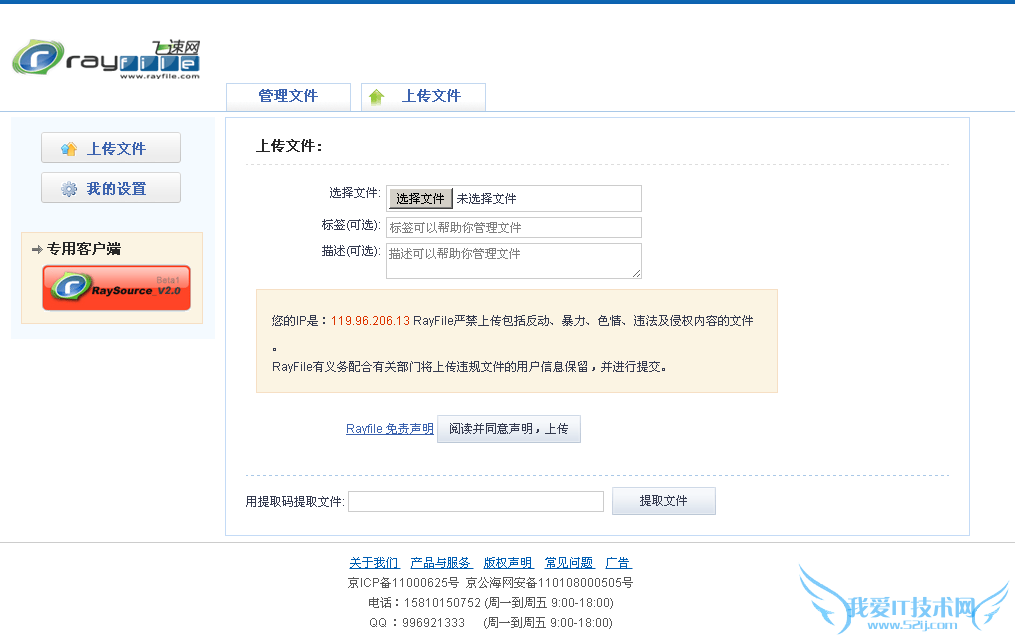Click the description box resize handle
The height and width of the screenshot is (640, 1015).
tap(637, 274)
